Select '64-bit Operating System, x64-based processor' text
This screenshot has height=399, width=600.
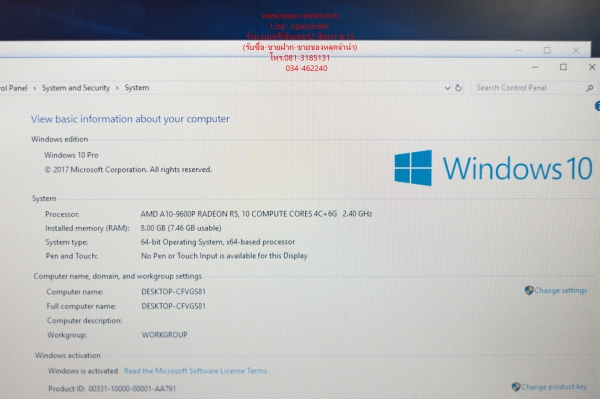pyautogui.click(x=218, y=242)
